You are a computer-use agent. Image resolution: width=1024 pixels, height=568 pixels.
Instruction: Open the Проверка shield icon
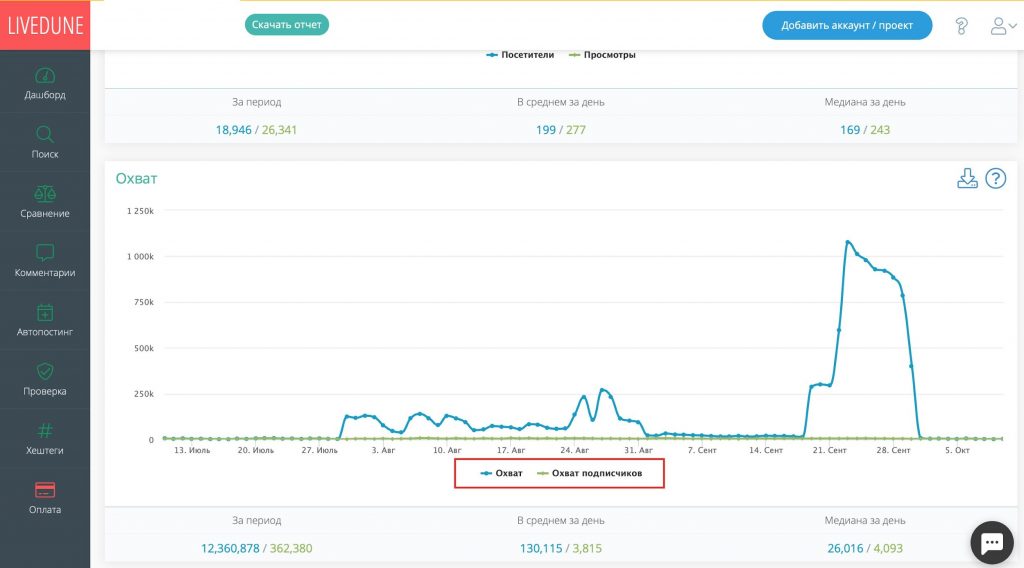click(44, 372)
